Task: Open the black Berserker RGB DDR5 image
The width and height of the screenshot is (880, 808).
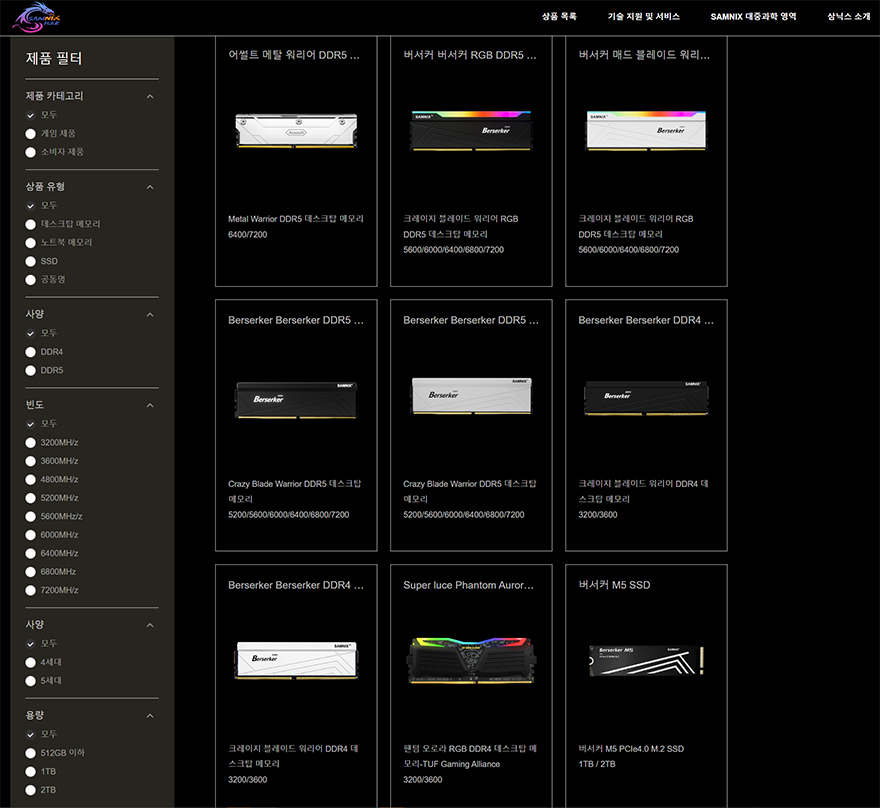Action: coord(471,131)
